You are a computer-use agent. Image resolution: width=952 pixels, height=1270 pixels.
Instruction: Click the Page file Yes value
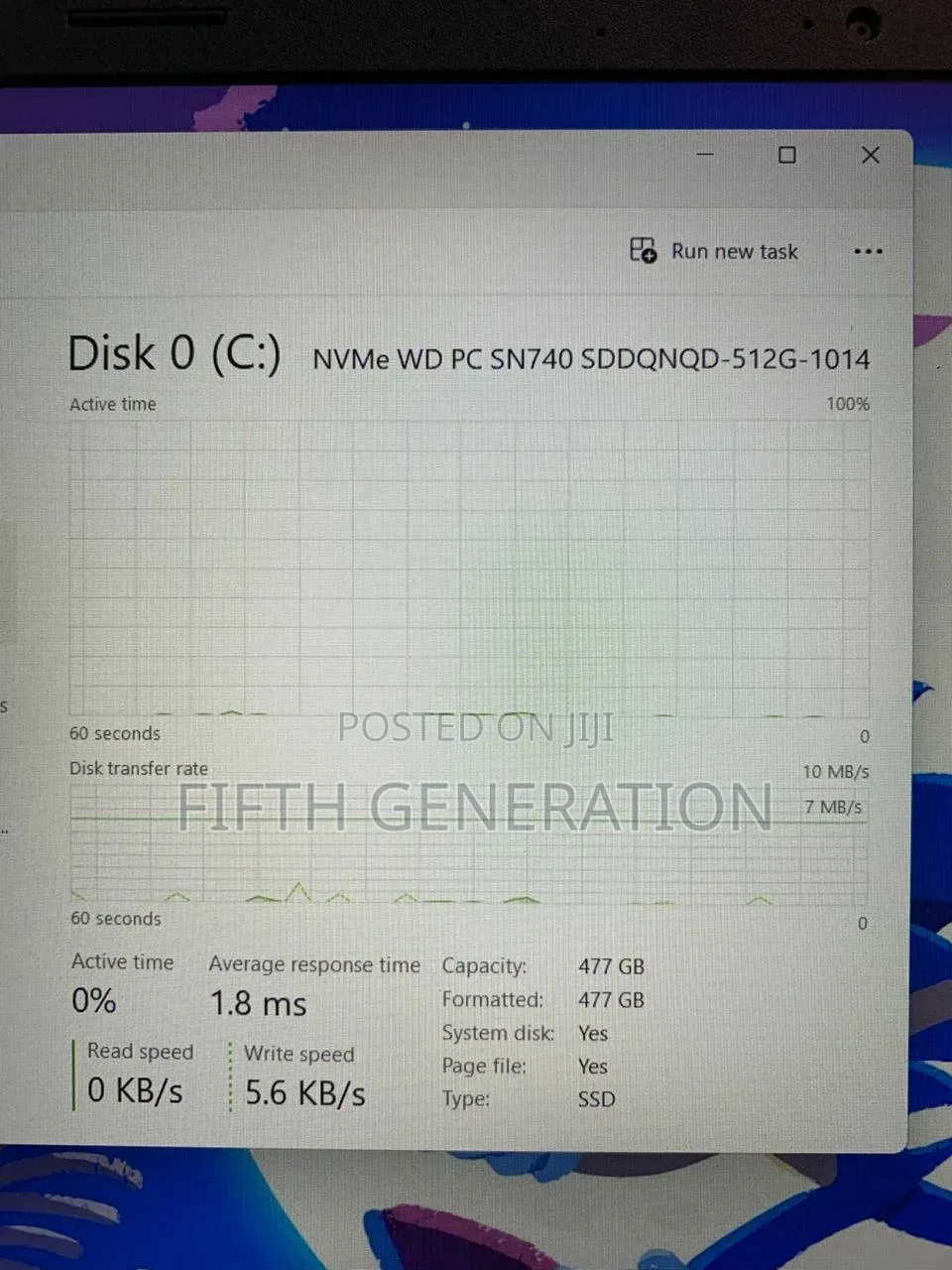(592, 1067)
